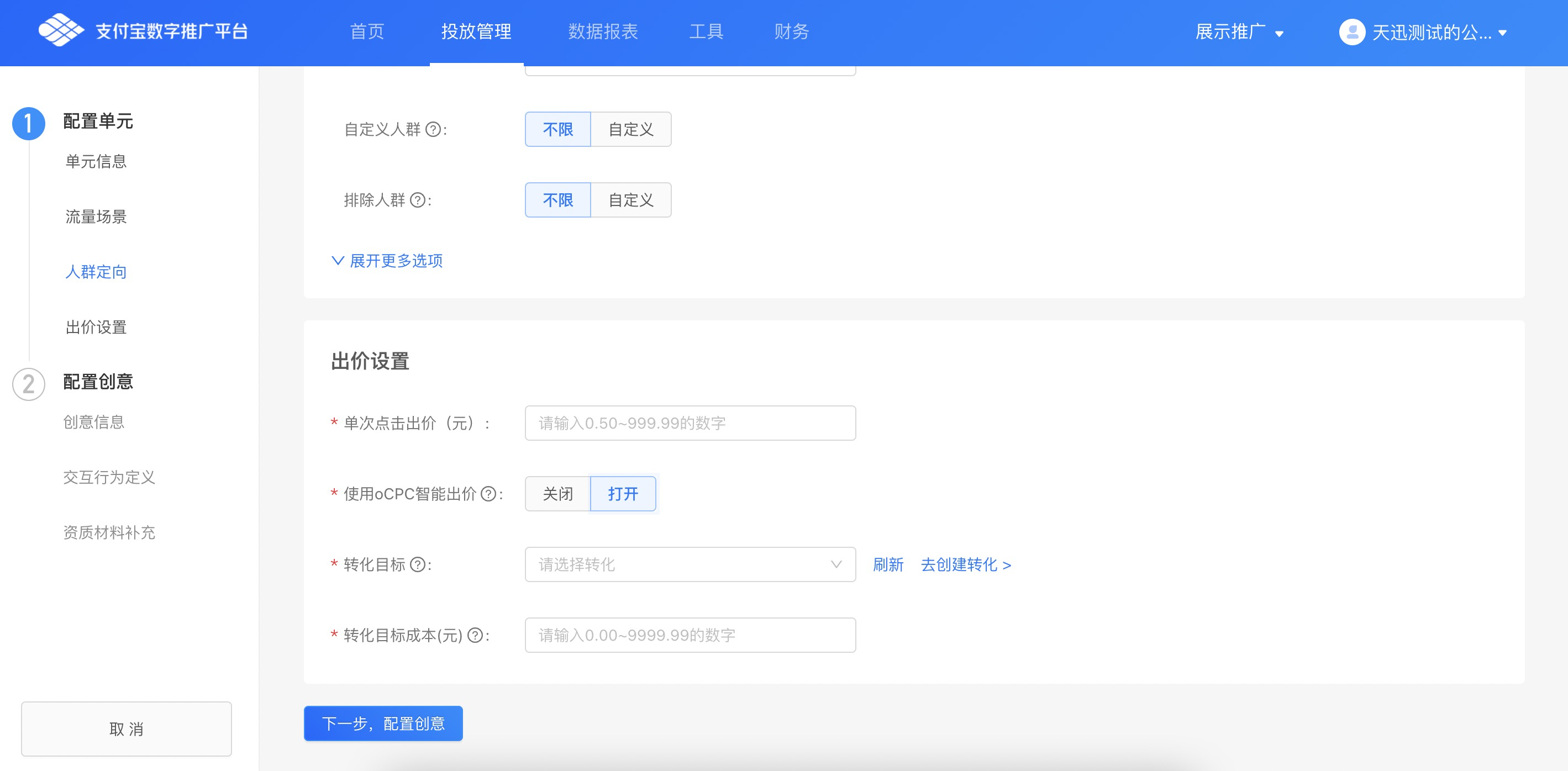Jump to 人群定向 section

click(96, 272)
